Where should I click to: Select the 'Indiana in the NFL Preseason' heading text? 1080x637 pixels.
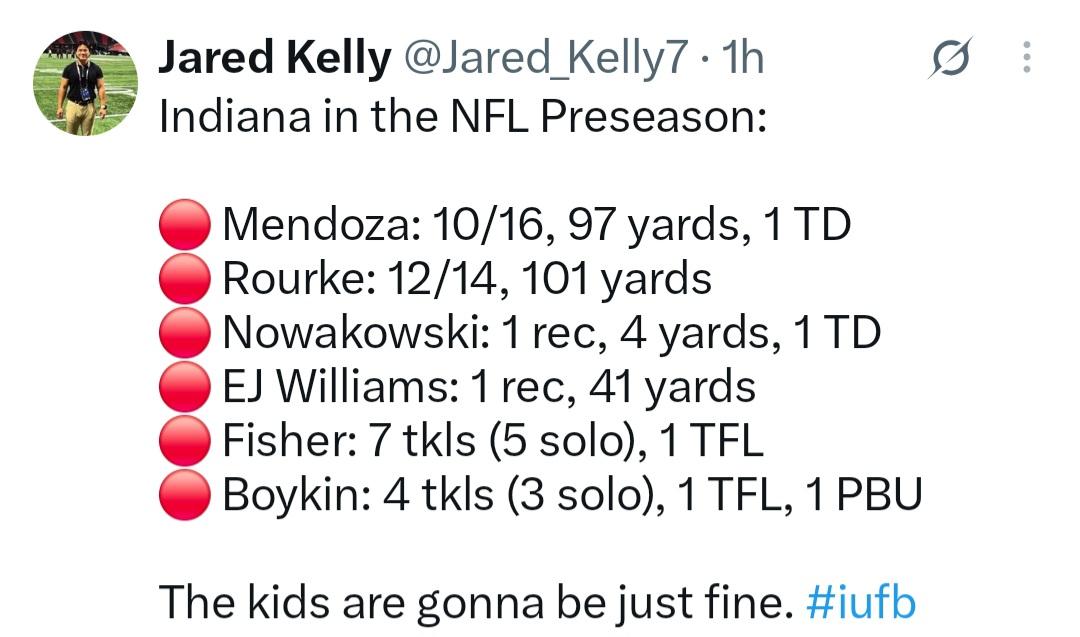click(463, 116)
